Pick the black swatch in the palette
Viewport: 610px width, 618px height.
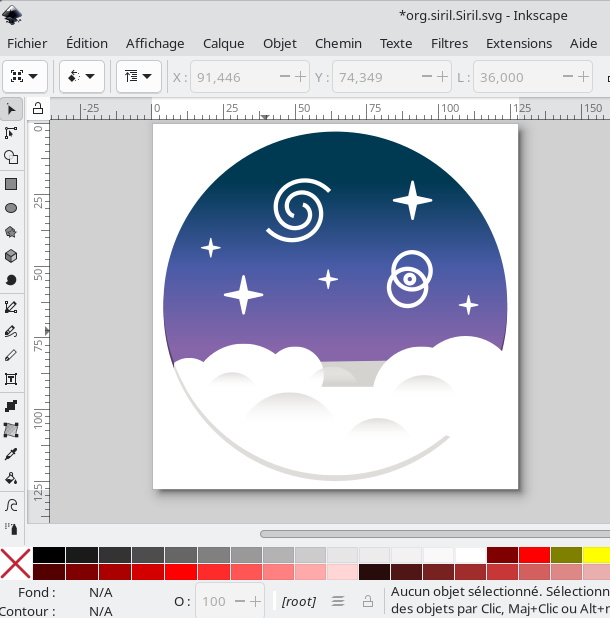click(49, 555)
